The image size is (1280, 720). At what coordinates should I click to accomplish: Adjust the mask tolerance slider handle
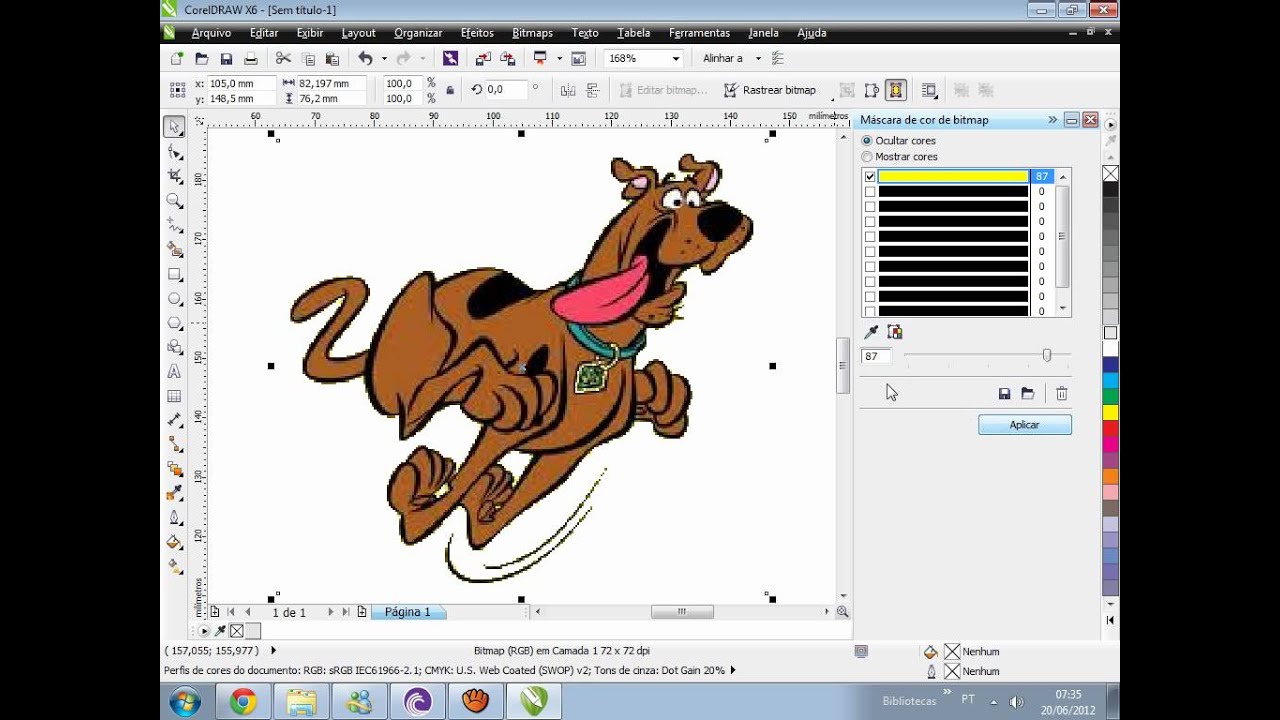point(1047,355)
